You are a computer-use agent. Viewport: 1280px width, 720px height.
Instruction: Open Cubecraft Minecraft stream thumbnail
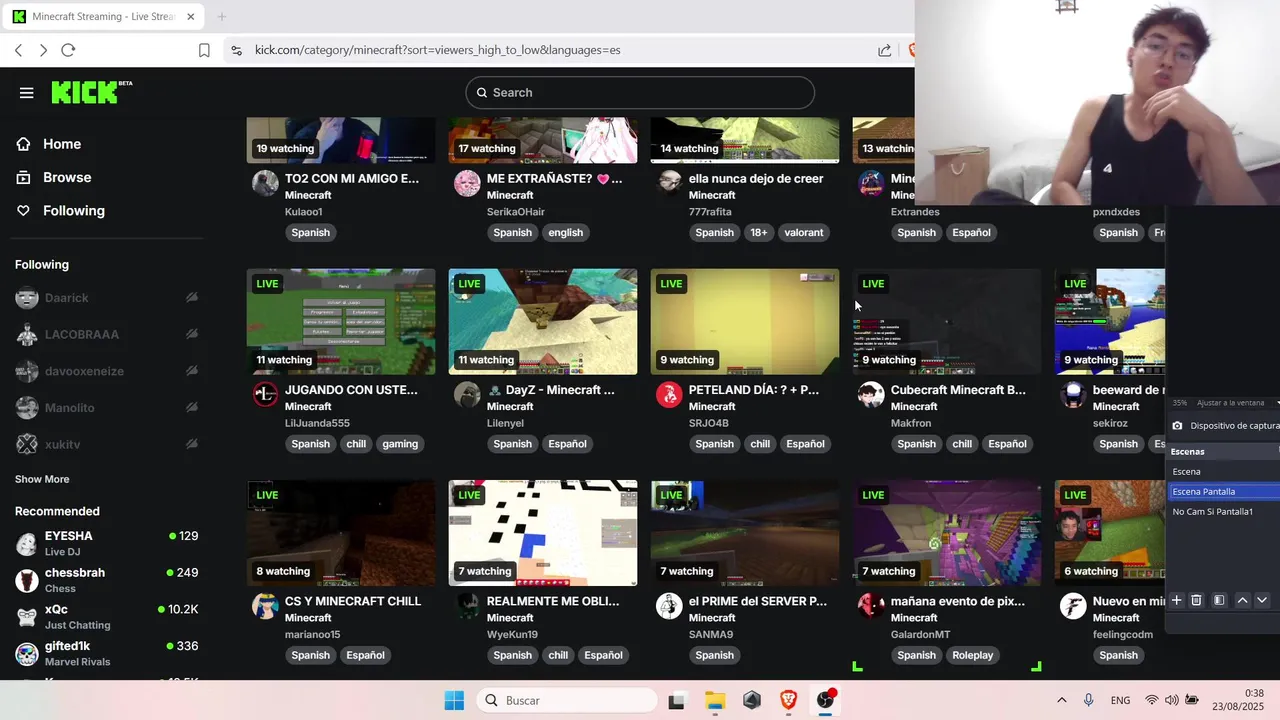click(947, 322)
